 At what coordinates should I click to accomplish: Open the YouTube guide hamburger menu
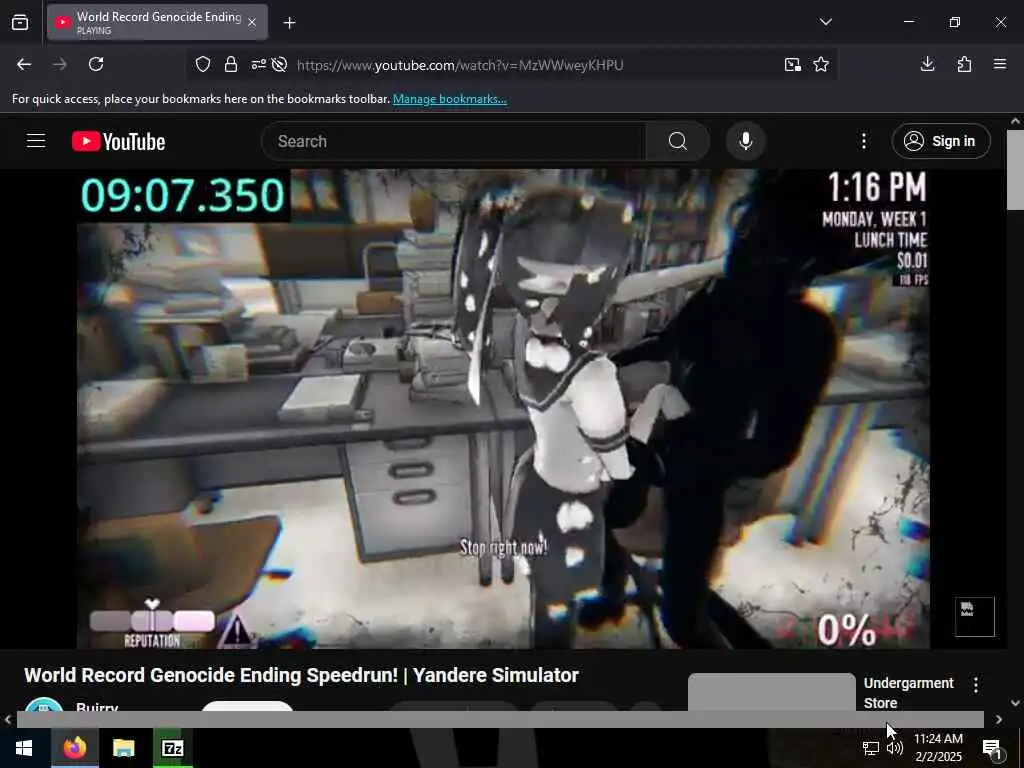tap(36, 141)
